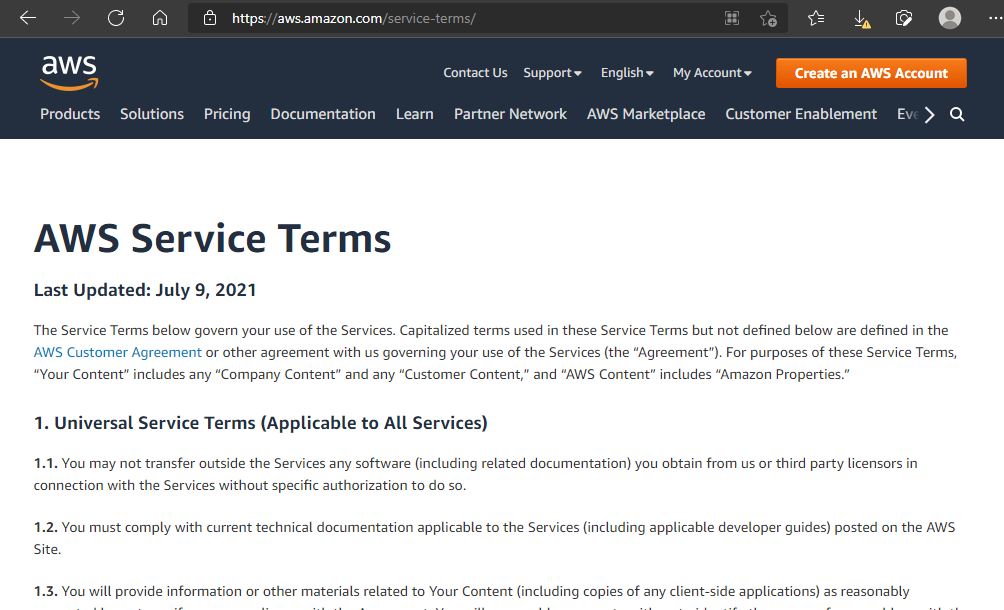Open the Documentation menu
Viewport: 1004px width, 610px height.
point(323,114)
